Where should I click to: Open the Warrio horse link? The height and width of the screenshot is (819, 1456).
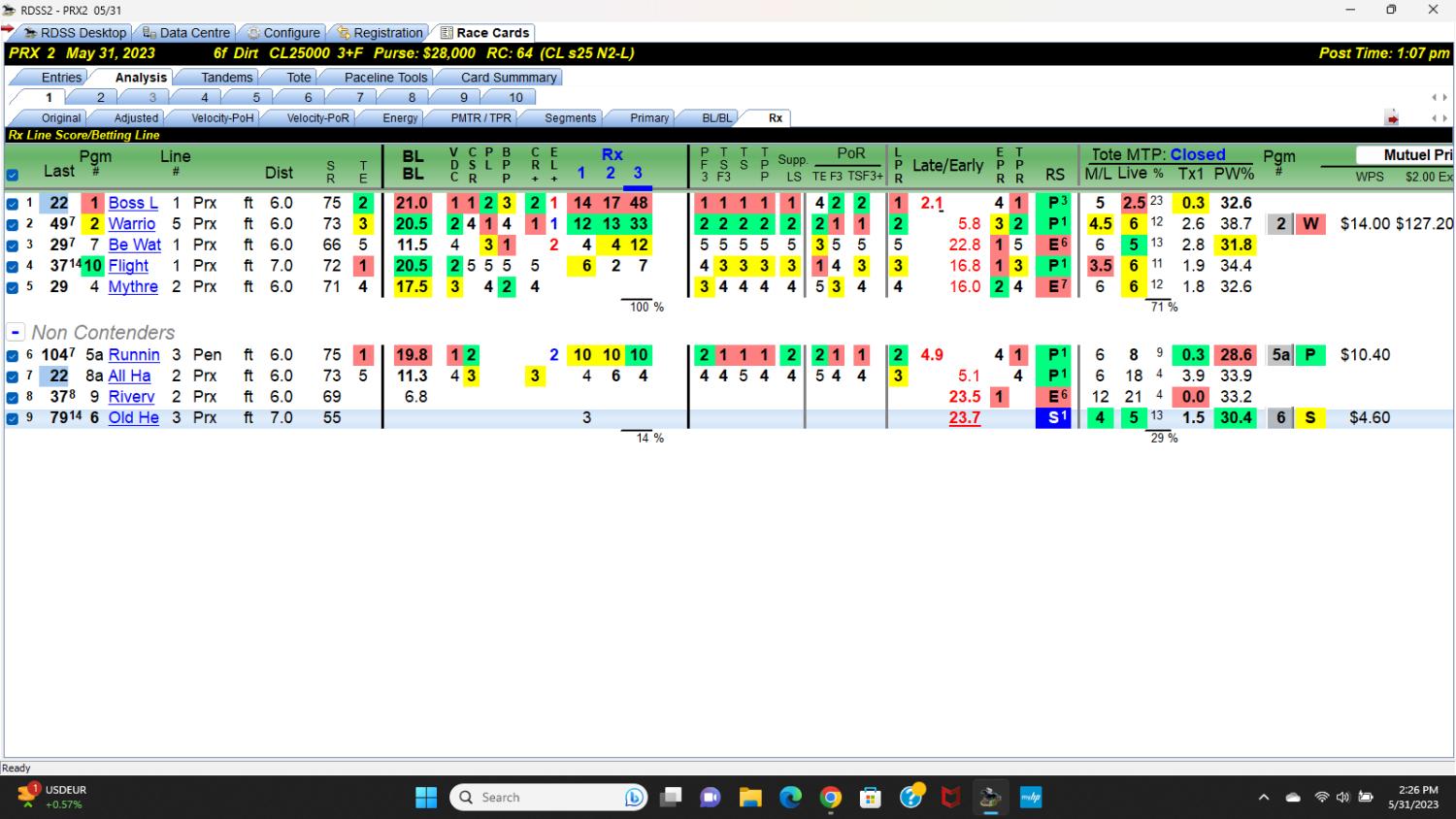(132, 224)
